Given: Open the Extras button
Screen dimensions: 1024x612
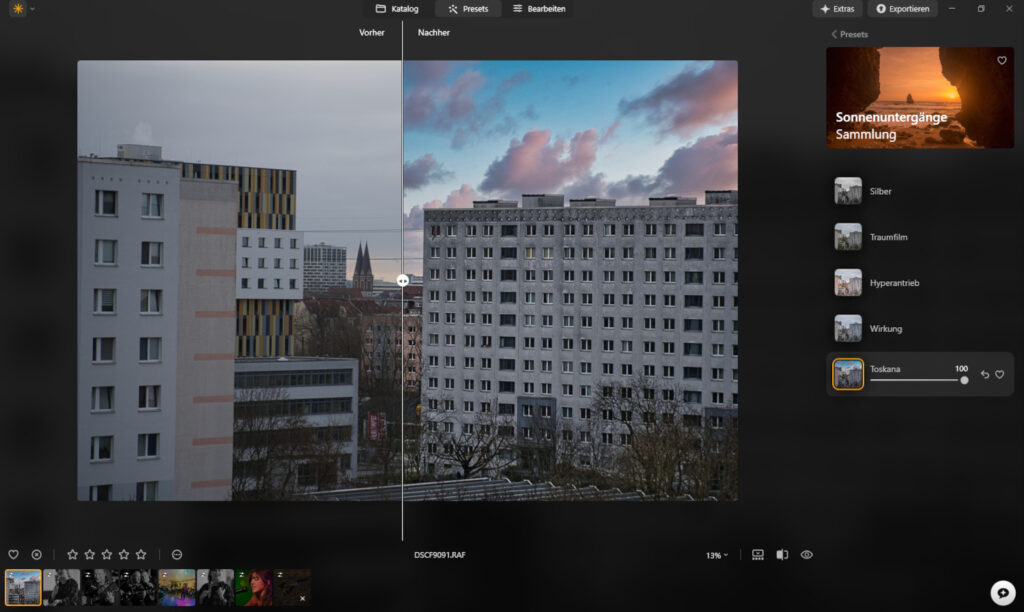Looking at the screenshot, I should tap(837, 9).
